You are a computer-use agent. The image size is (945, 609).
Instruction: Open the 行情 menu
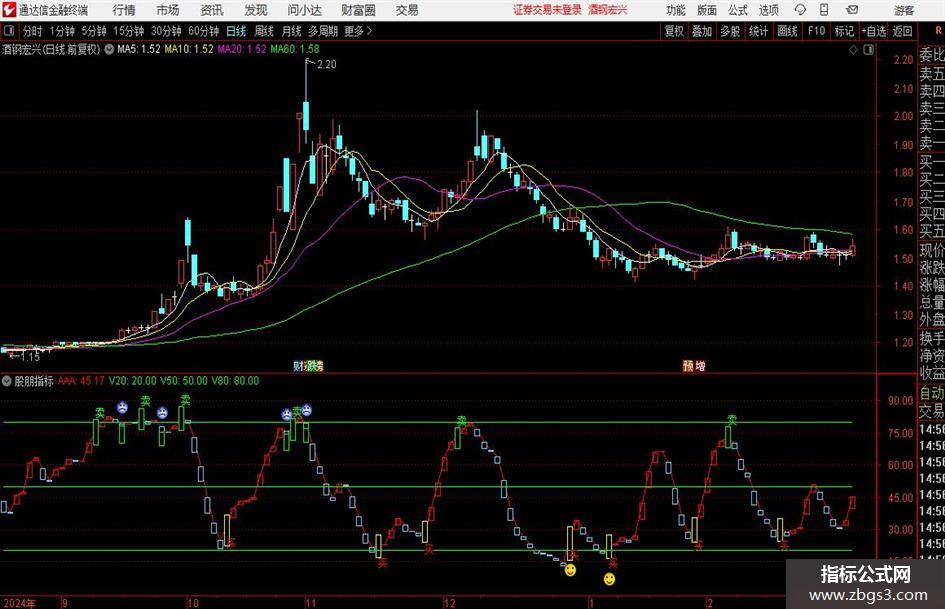click(124, 10)
